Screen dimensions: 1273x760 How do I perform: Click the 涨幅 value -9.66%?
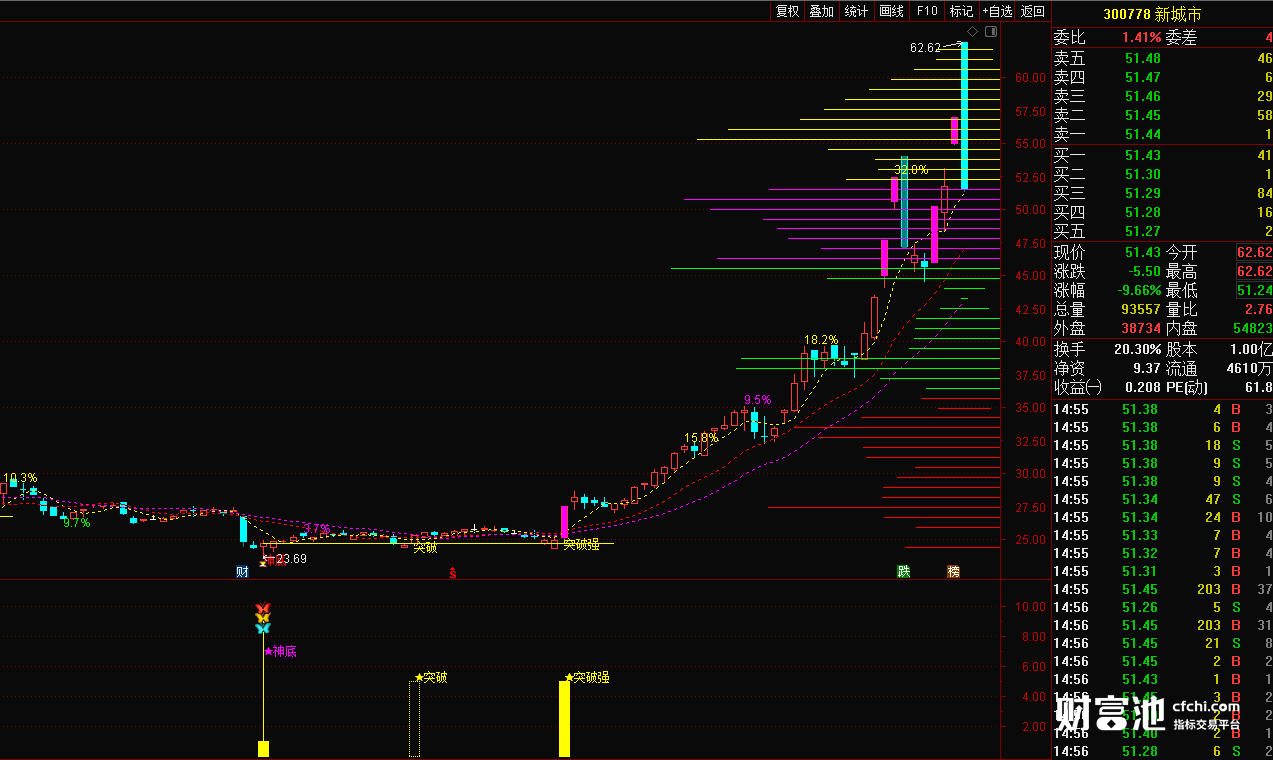click(1138, 290)
